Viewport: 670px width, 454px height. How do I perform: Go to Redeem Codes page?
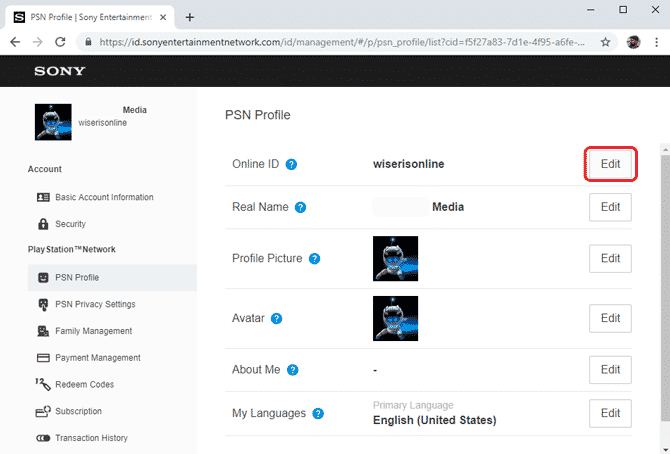click(x=85, y=384)
